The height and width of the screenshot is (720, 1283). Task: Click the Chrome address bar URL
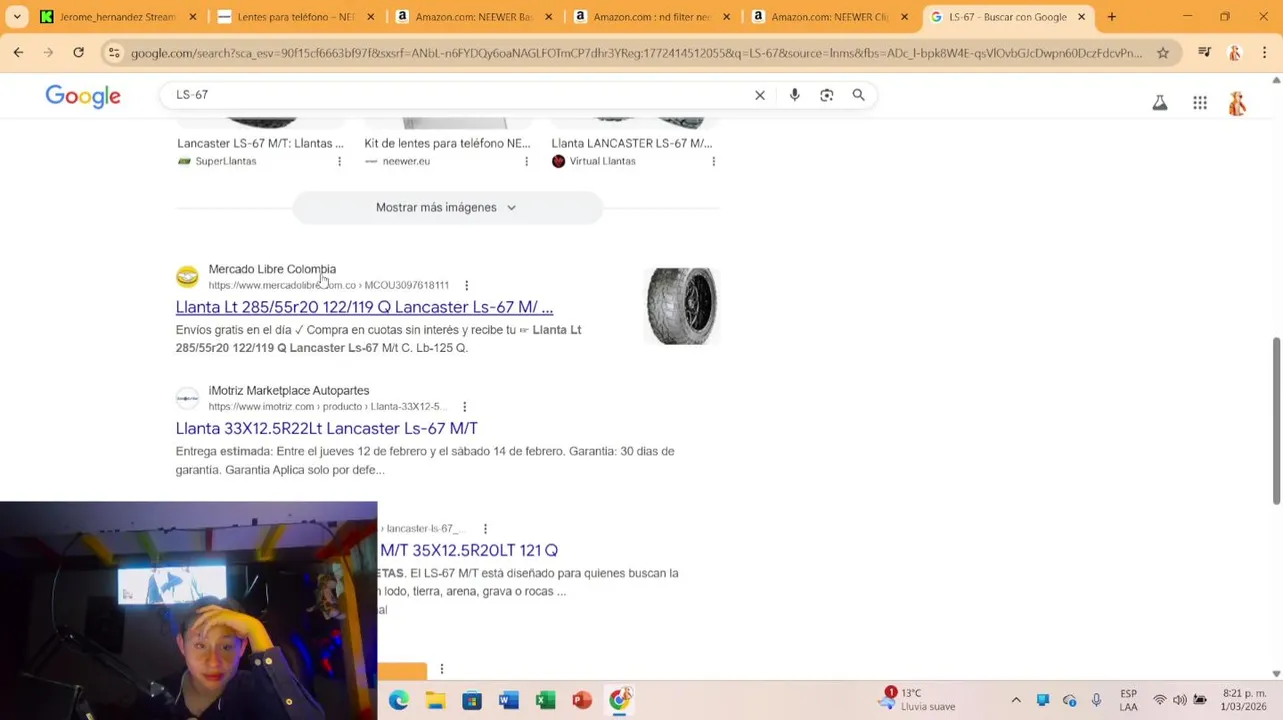(636, 53)
